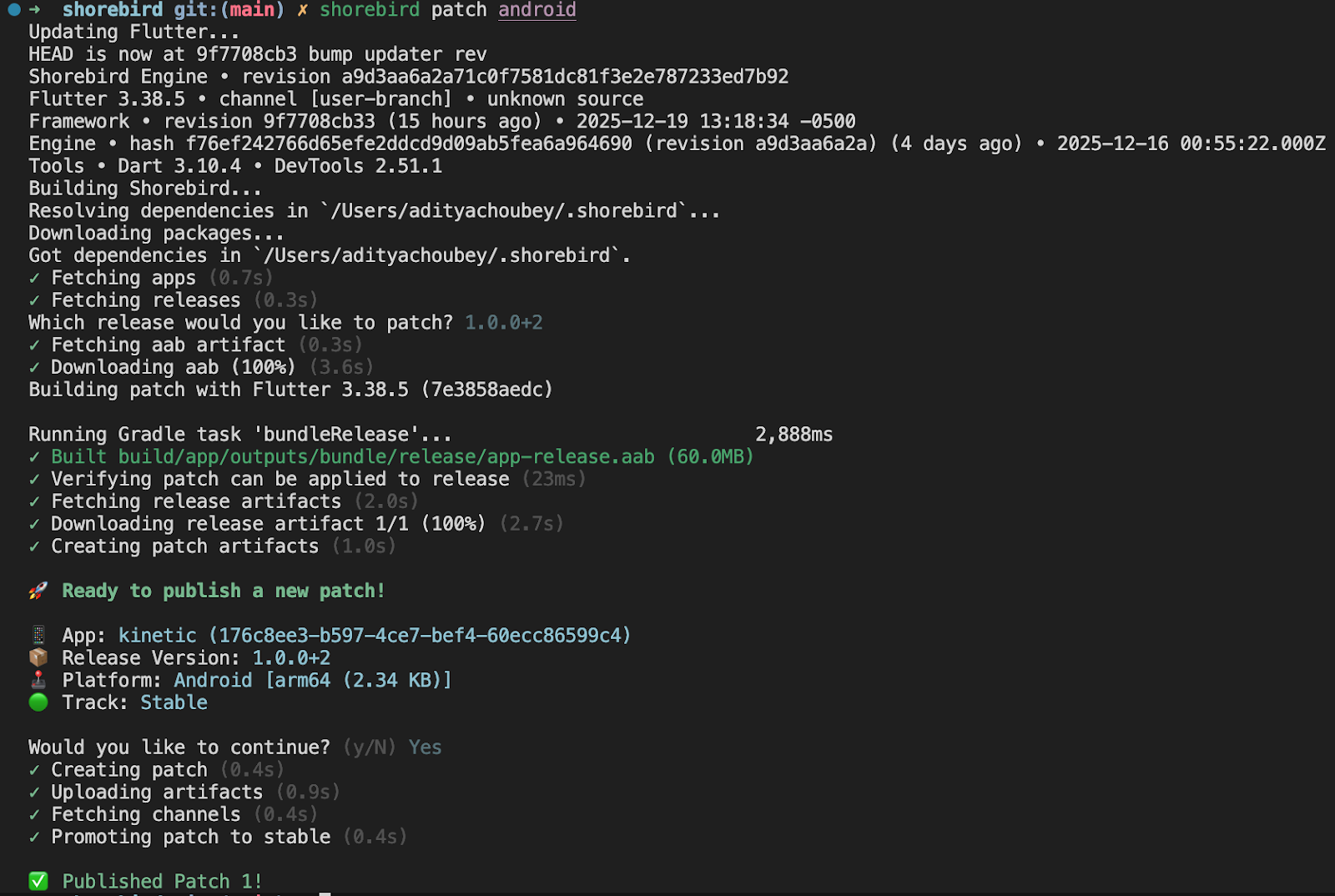Click the 'Uploading artifacts' line

[184, 793]
